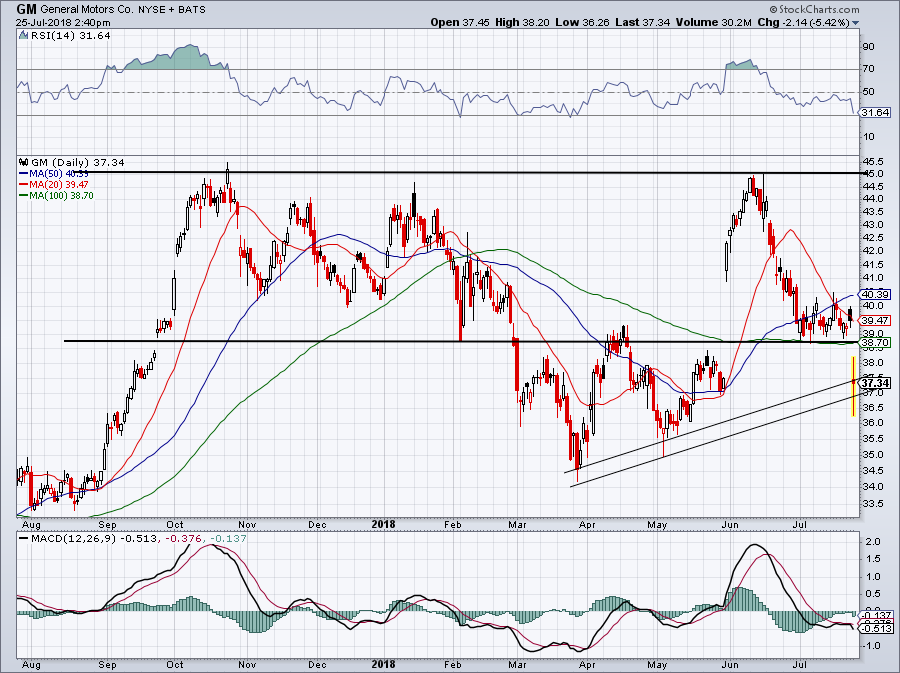Click the 10 level on RSI axis
The image size is (900, 673).
click(x=869, y=137)
